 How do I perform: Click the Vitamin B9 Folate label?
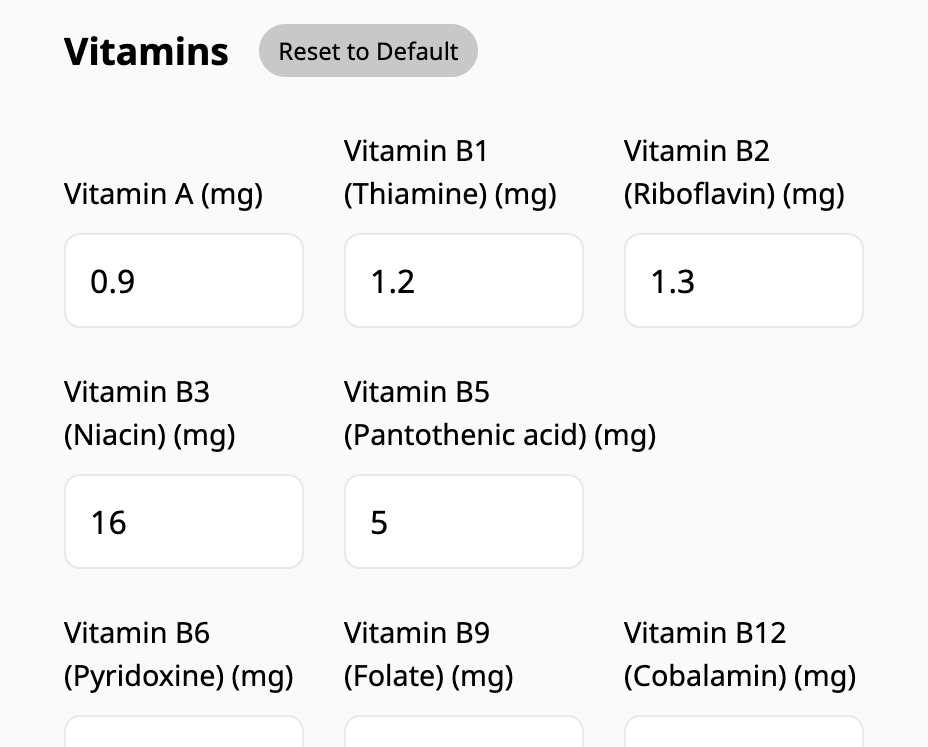(x=428, y=654)
